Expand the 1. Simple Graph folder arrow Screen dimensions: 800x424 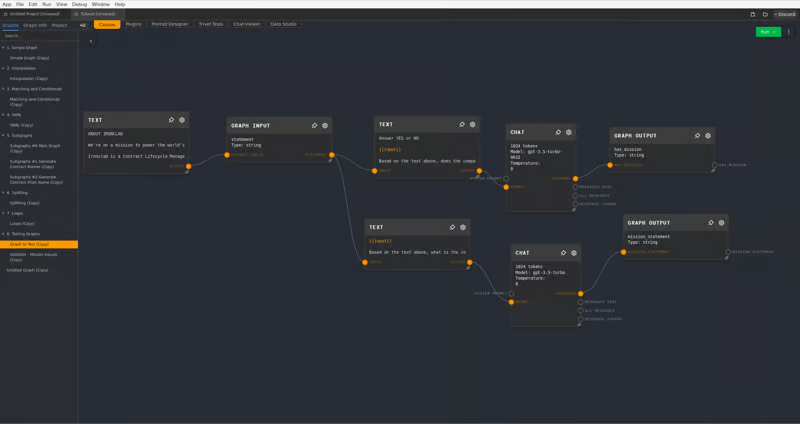pyautogui.click(x=3, y=47)
